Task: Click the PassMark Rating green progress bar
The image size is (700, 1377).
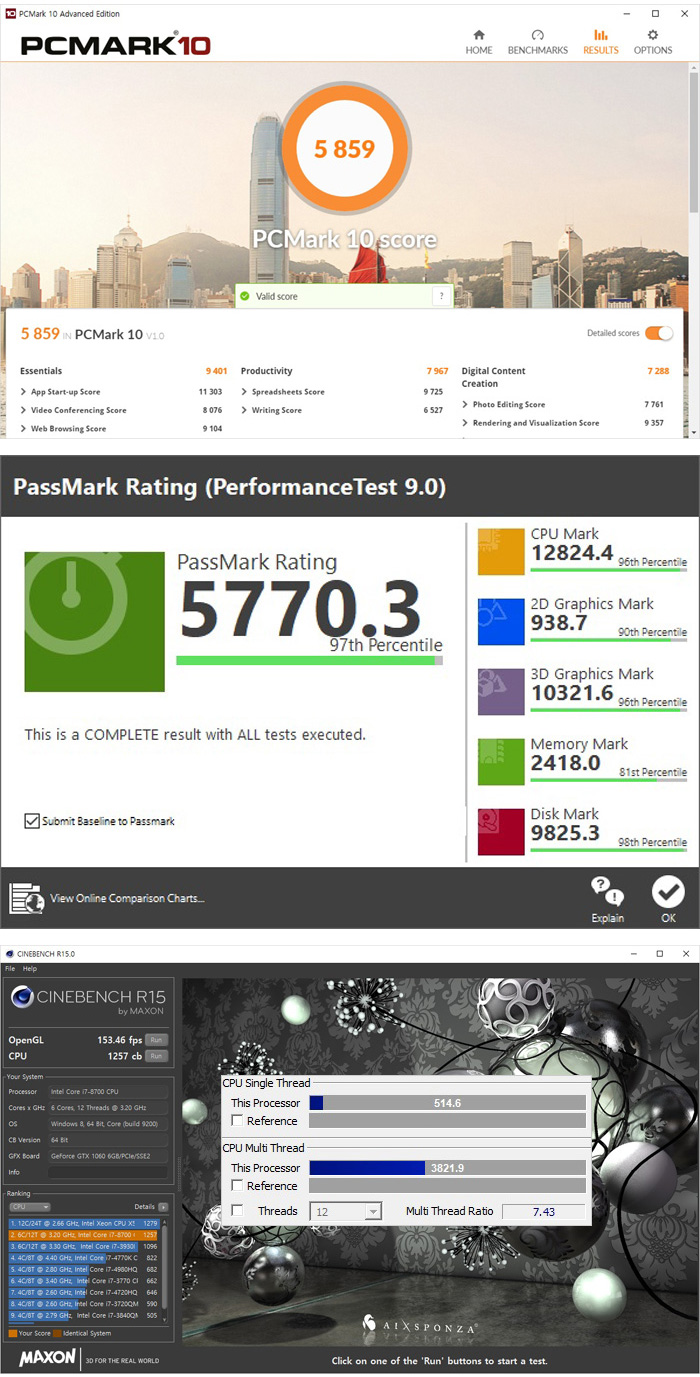Action: click(309, 661)
